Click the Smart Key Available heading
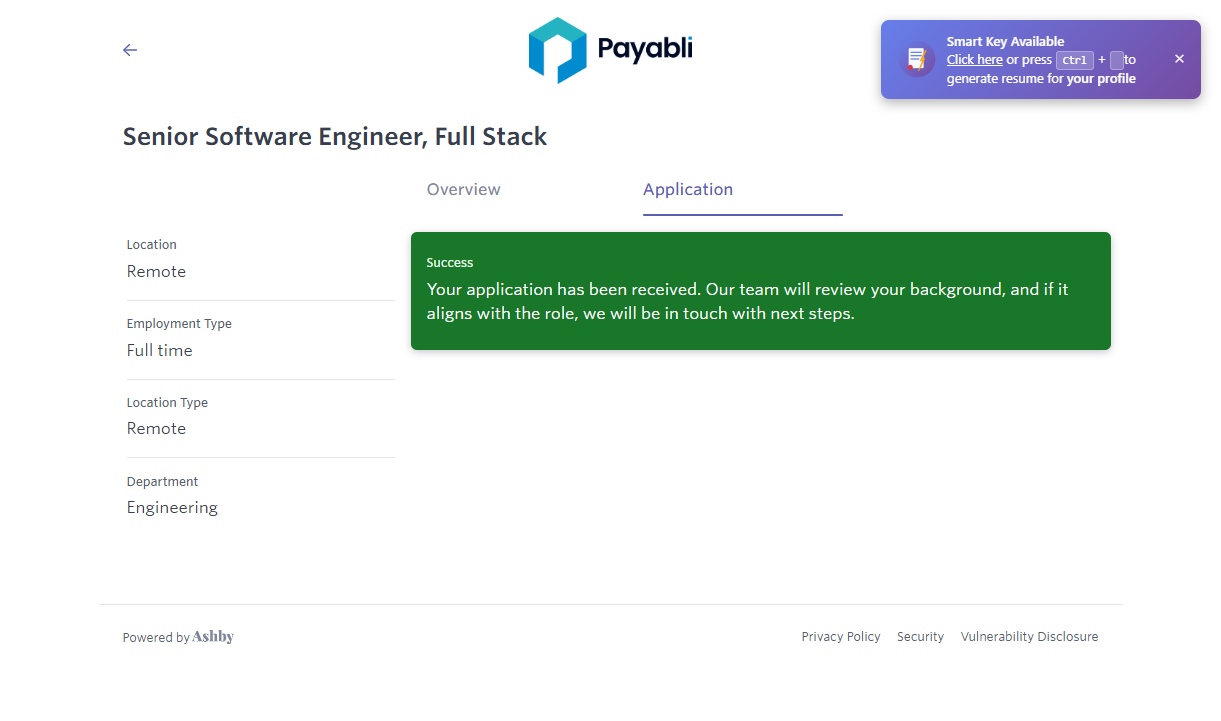This screenshot has height=721, width=1221. (1005, 42)
